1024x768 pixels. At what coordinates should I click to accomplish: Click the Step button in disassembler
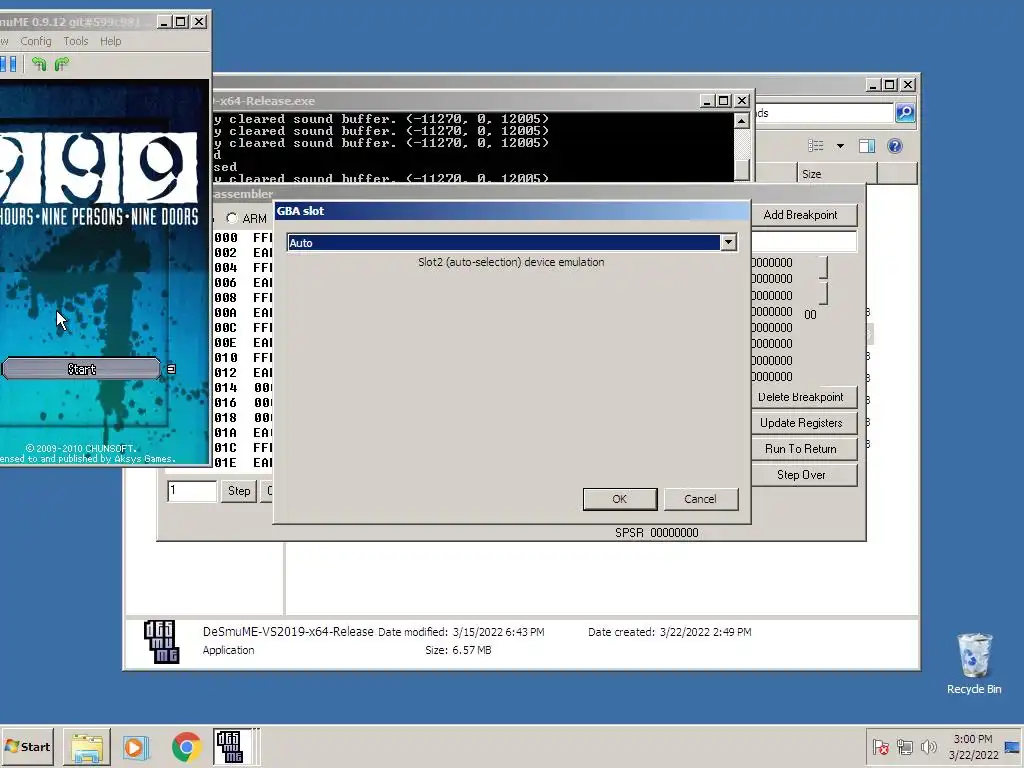click(x=239, y=490)
